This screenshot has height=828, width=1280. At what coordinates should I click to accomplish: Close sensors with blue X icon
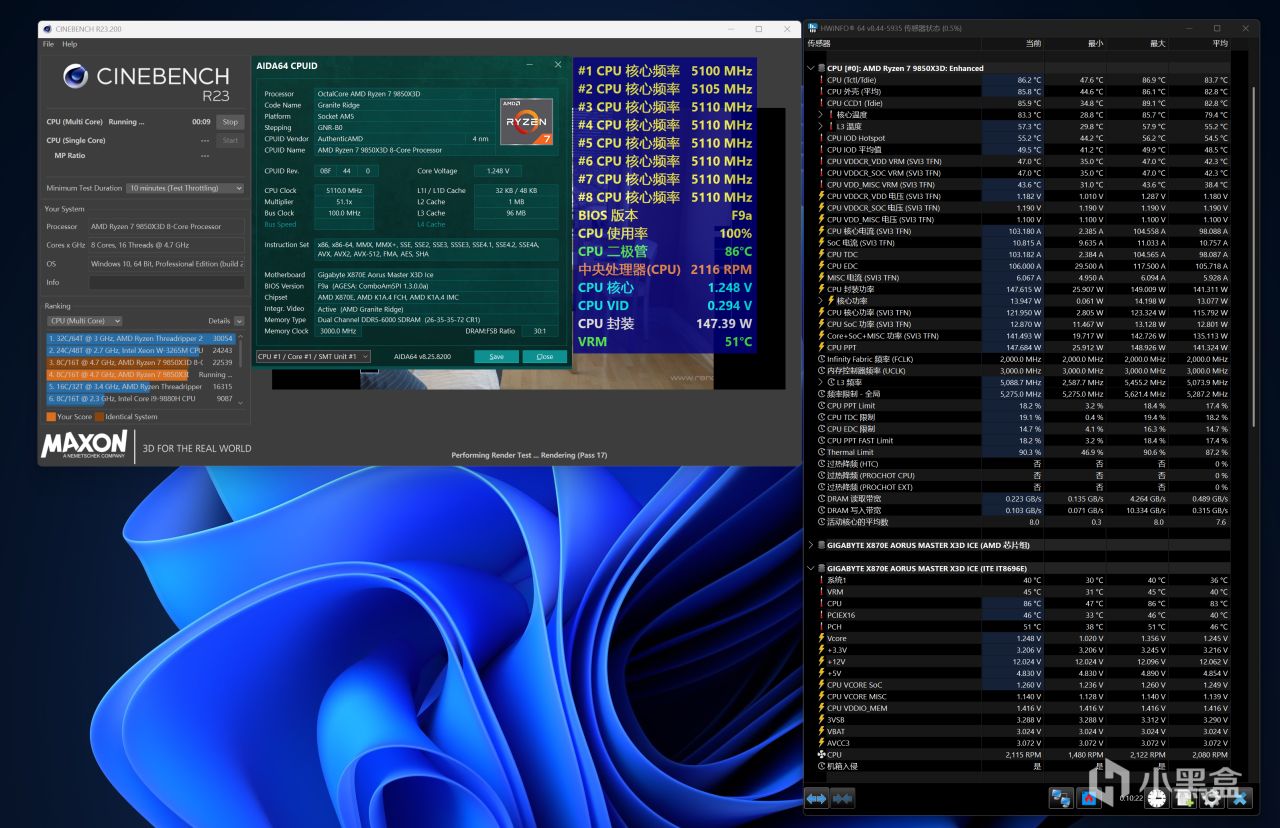1240,798
